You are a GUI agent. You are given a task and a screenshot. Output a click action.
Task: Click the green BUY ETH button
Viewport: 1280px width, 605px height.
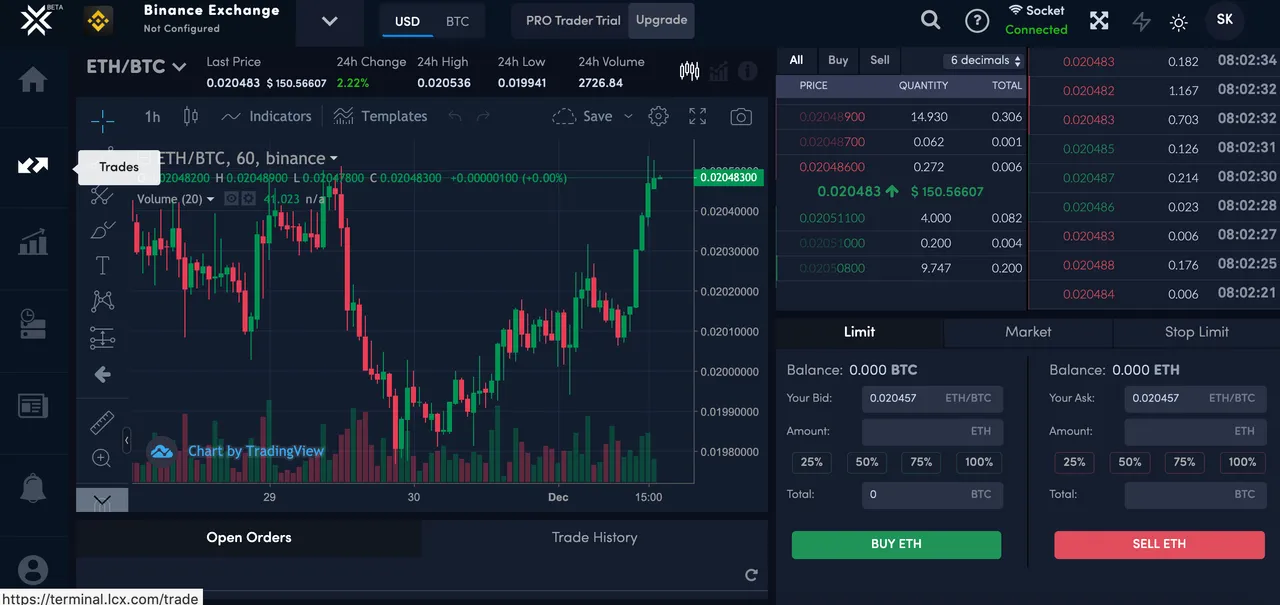(896, 544)
